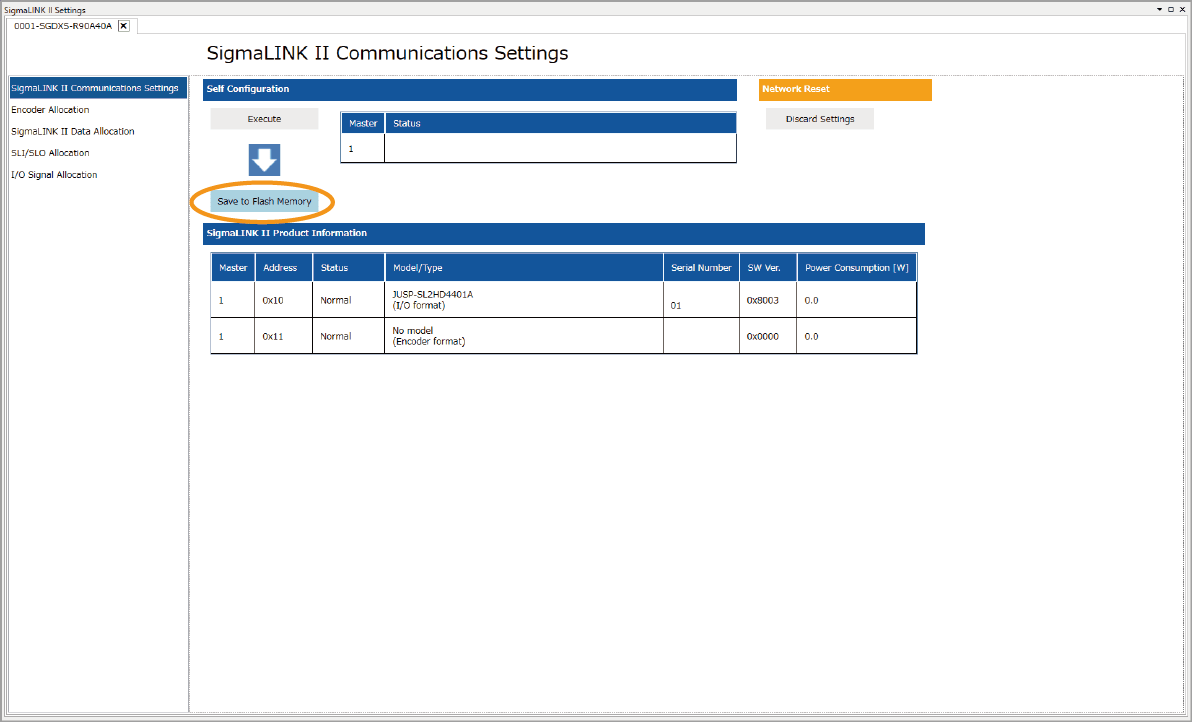Click the blue down arrow icon
Screen dimensions: 1192x722
coord(264,160)
